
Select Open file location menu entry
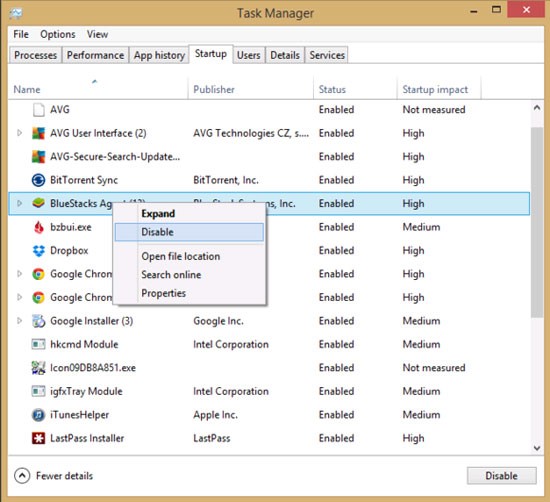pos(181,256)
